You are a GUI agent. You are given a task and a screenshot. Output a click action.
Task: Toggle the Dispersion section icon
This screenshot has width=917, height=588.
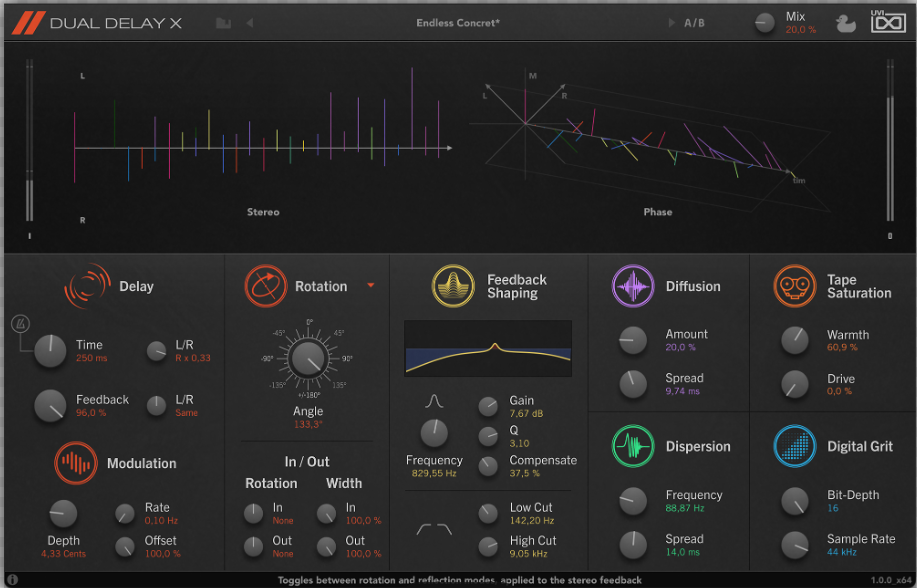click(x=633, y=446)
